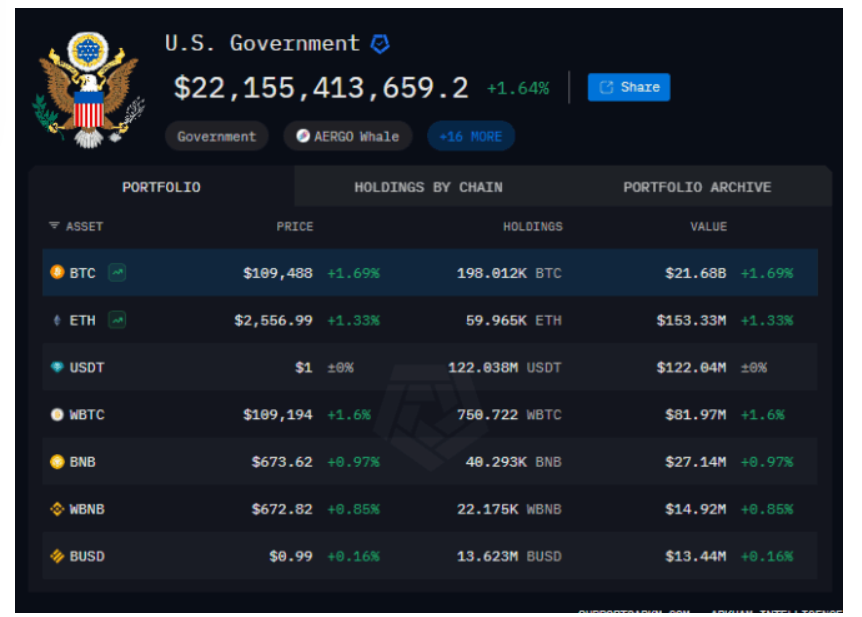The width and height of the screenshot is (862, 617).
Task: Click the WBTC coin icon
Action: coord(57,414)
